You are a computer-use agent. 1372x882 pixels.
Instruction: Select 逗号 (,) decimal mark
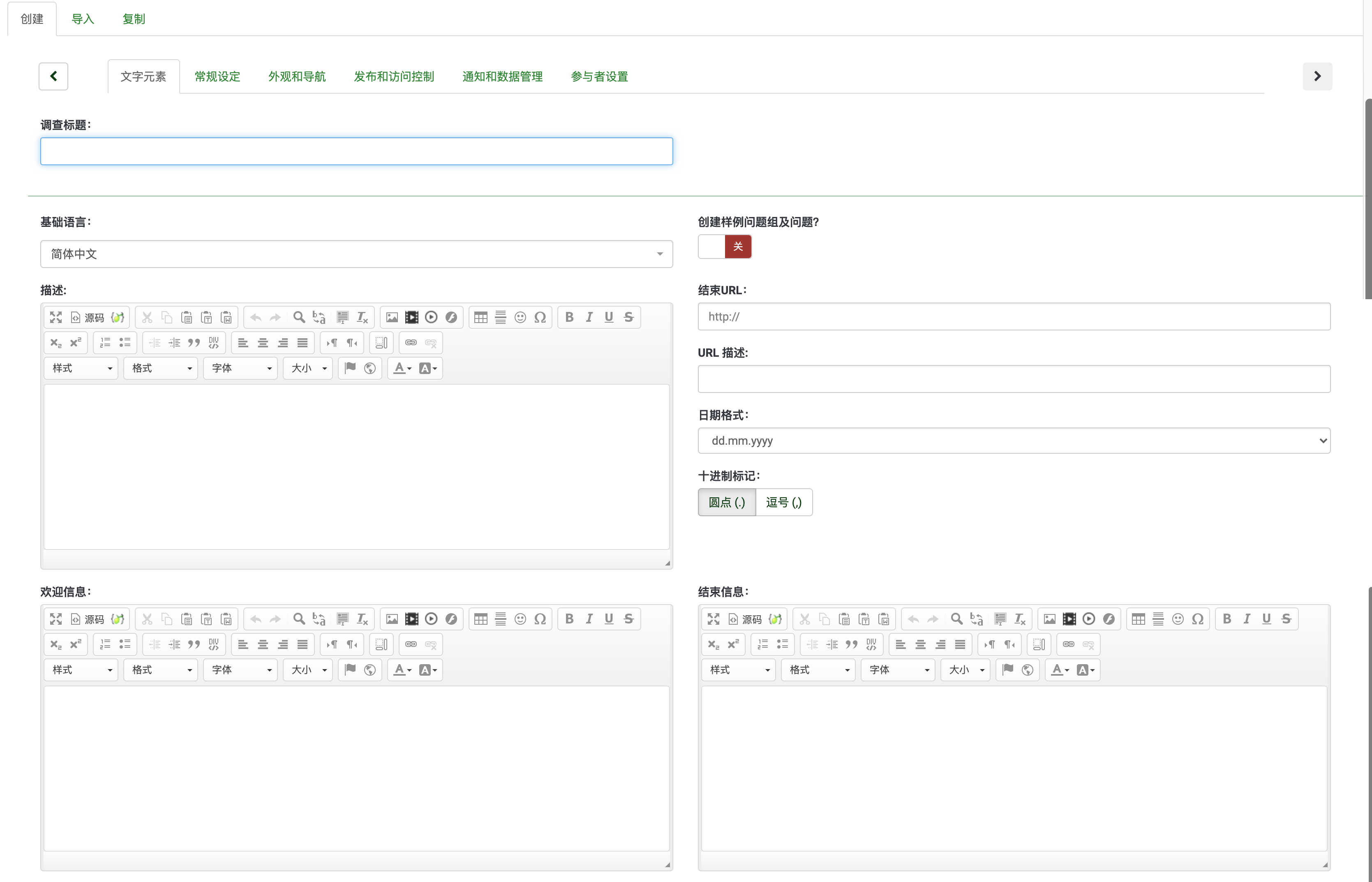pyautogui.click(x=783, y=502)
